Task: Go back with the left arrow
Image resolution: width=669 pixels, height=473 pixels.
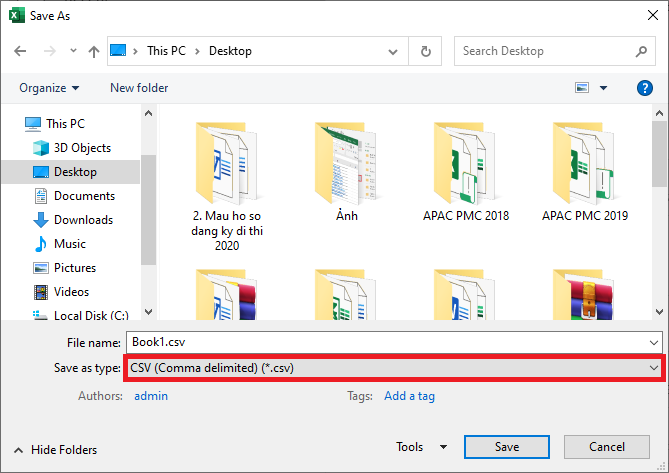Action: tap(20, 51)
